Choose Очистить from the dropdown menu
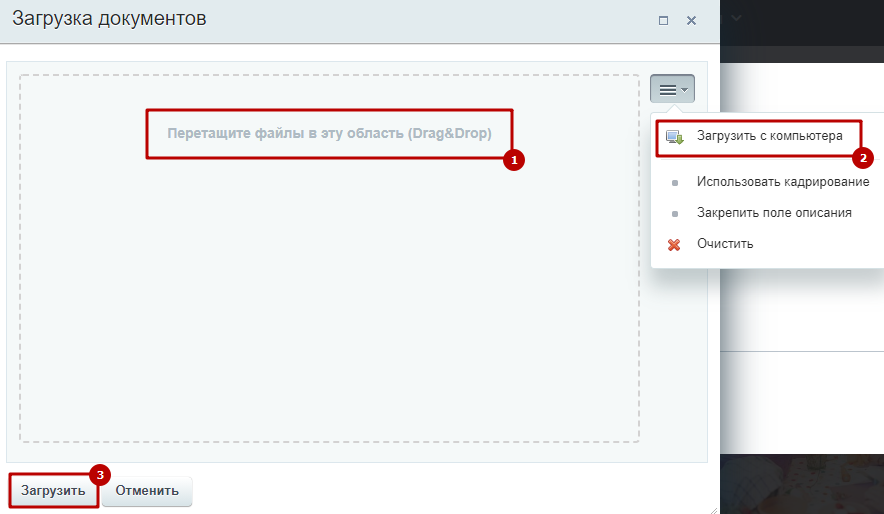 click(725, 244)
